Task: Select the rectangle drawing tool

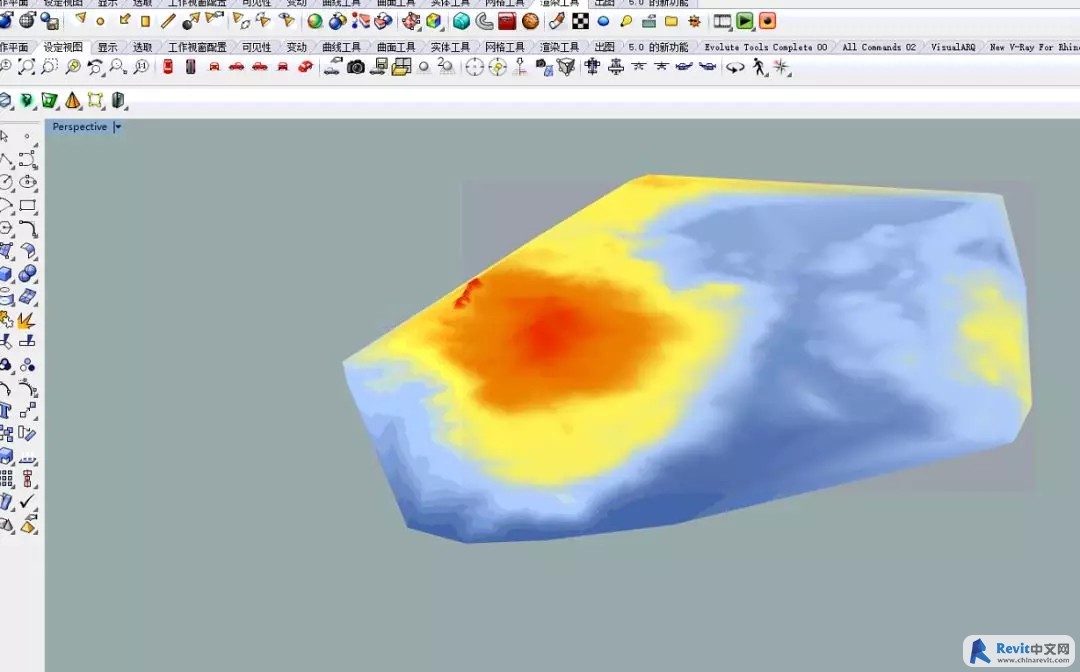Action: pos(28,206)
